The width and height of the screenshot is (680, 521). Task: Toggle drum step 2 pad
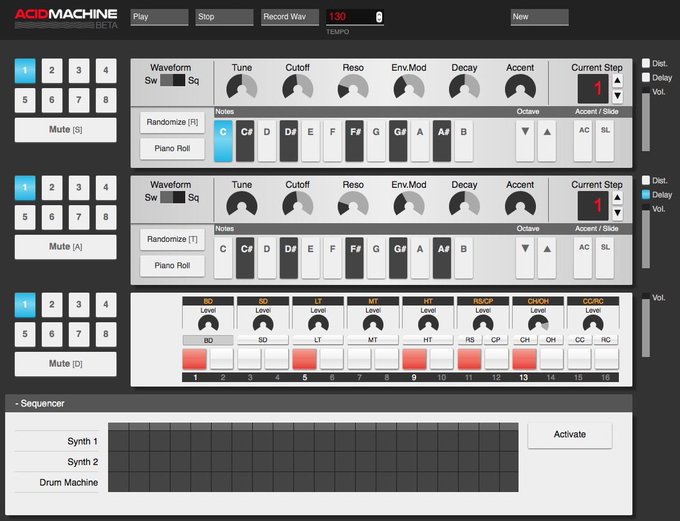pyautogui.click(x=222, y=359)
